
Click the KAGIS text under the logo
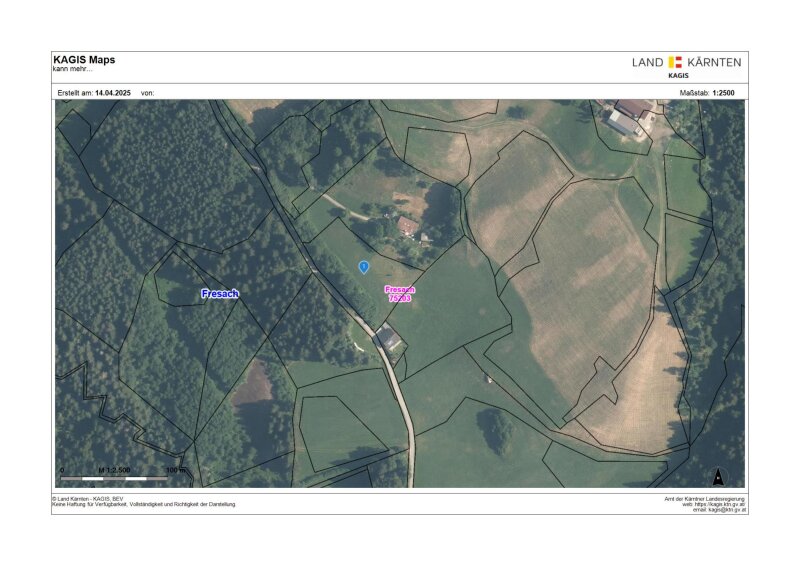(677, 75)
